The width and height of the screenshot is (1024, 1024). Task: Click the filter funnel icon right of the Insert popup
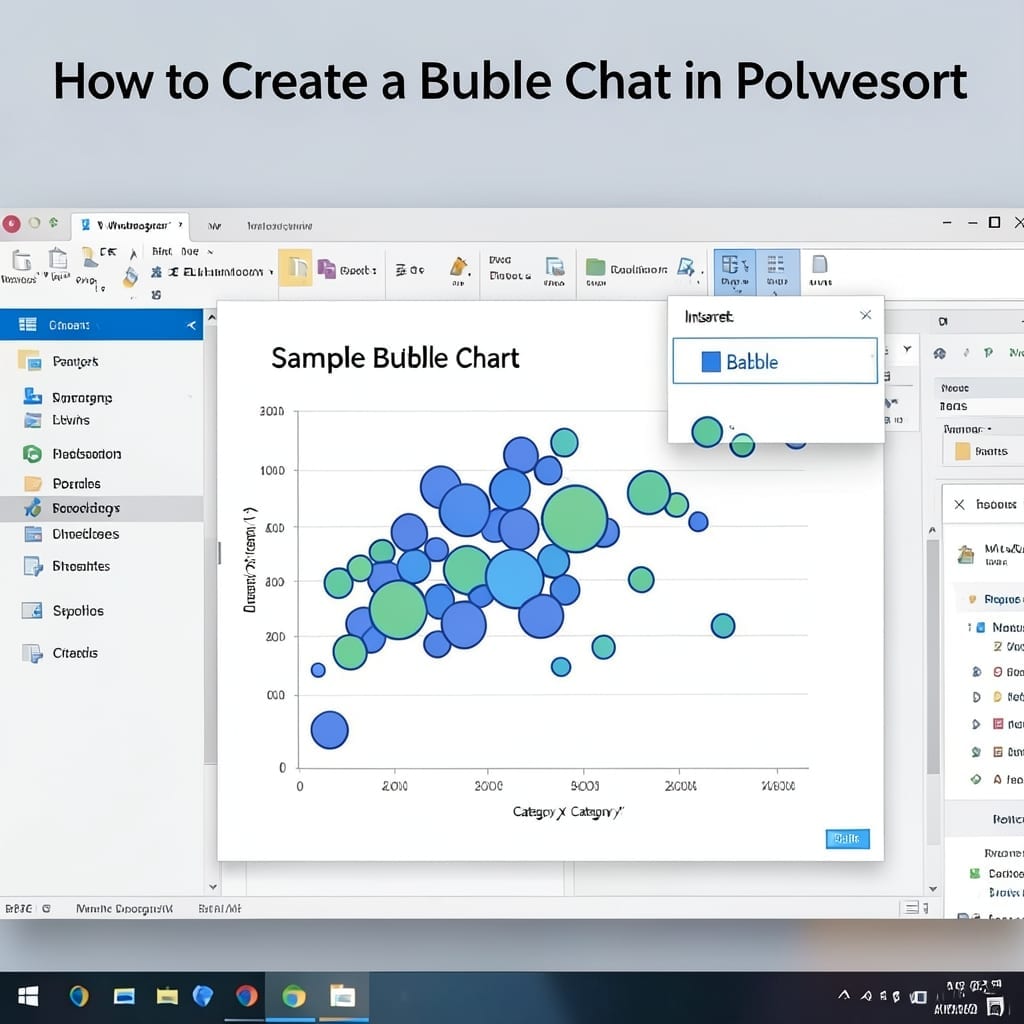pos(907,349)
